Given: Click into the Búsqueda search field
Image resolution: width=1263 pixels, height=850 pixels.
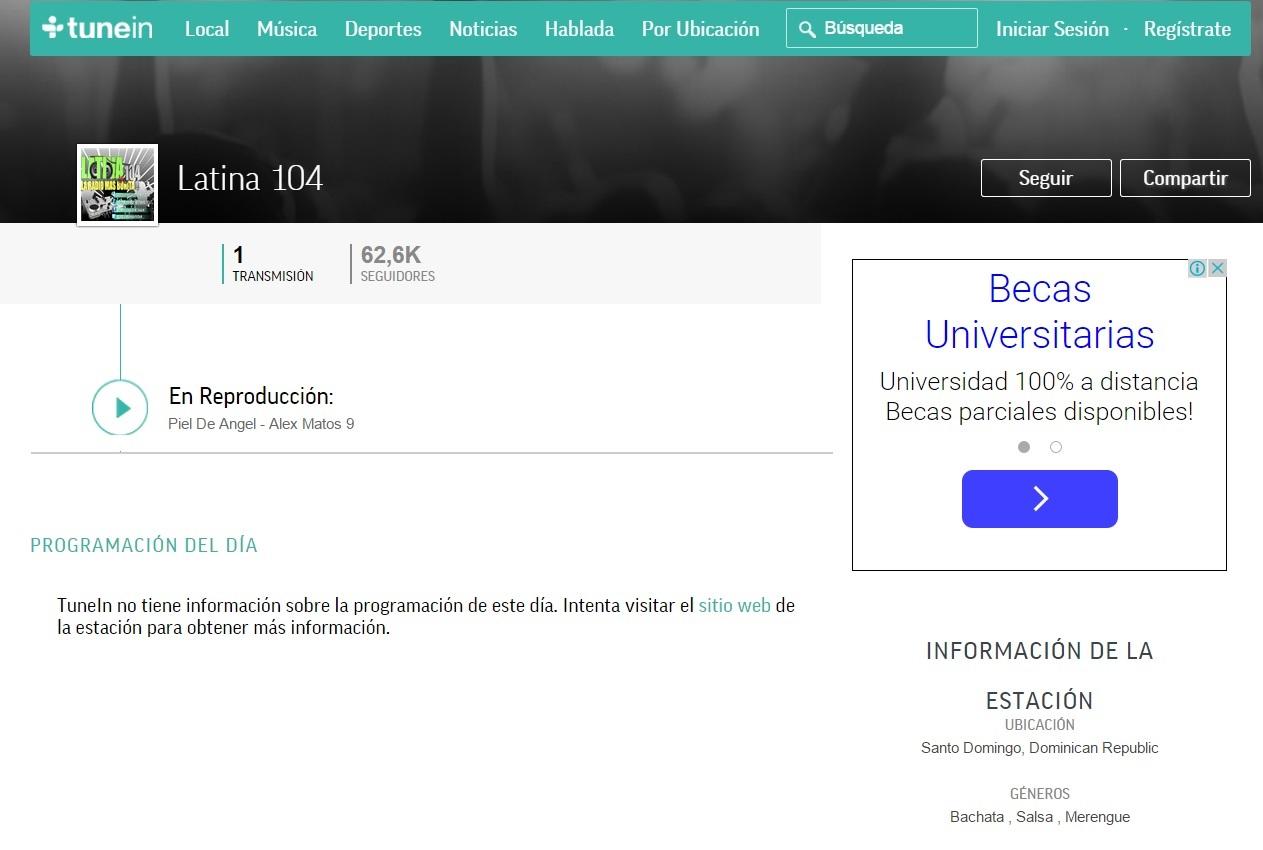Looking at the screenshot, I should [892, 29].
